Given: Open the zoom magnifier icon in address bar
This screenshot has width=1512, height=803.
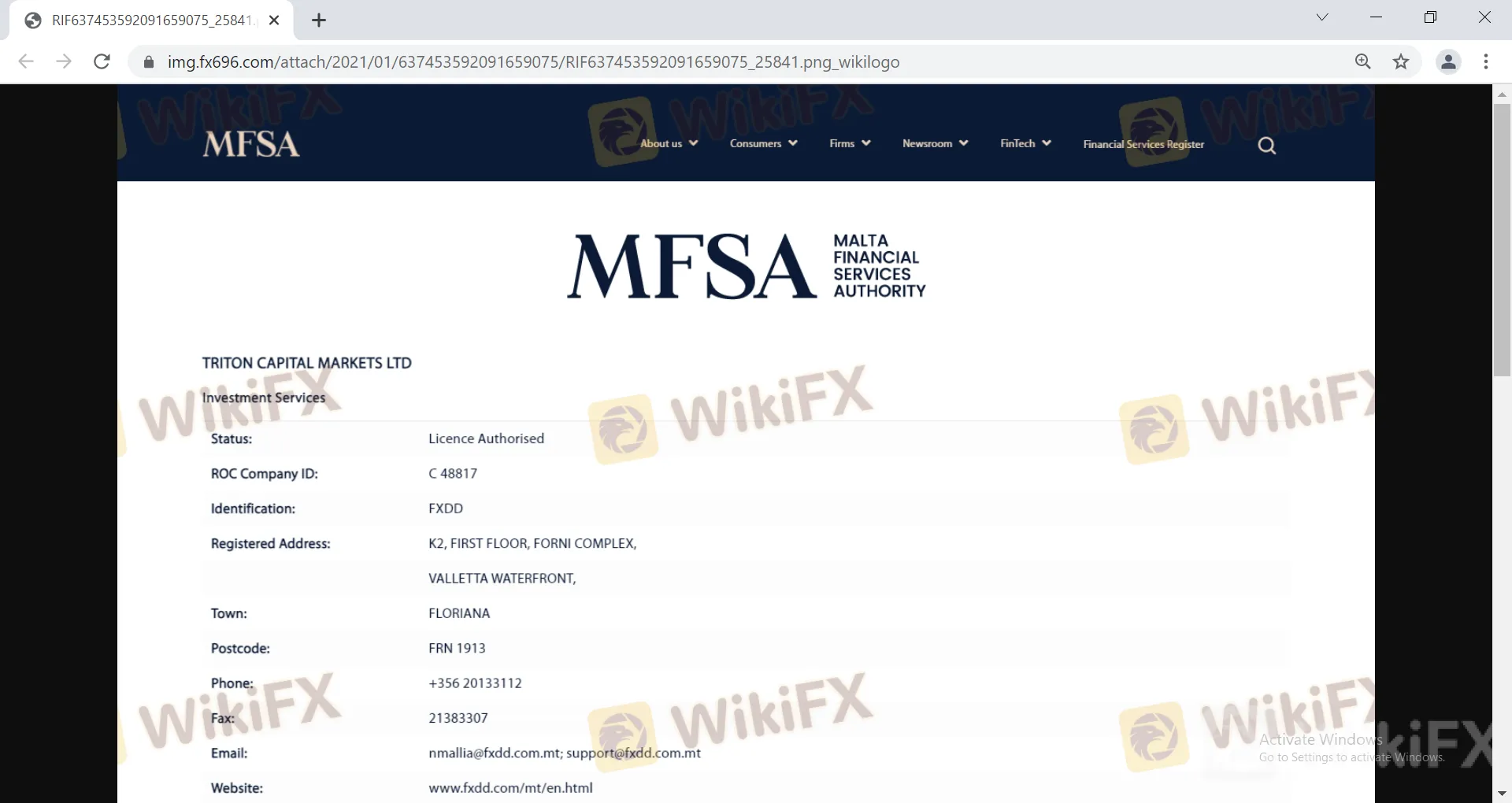Looking at the screenshot, I should coord(1363,61).
